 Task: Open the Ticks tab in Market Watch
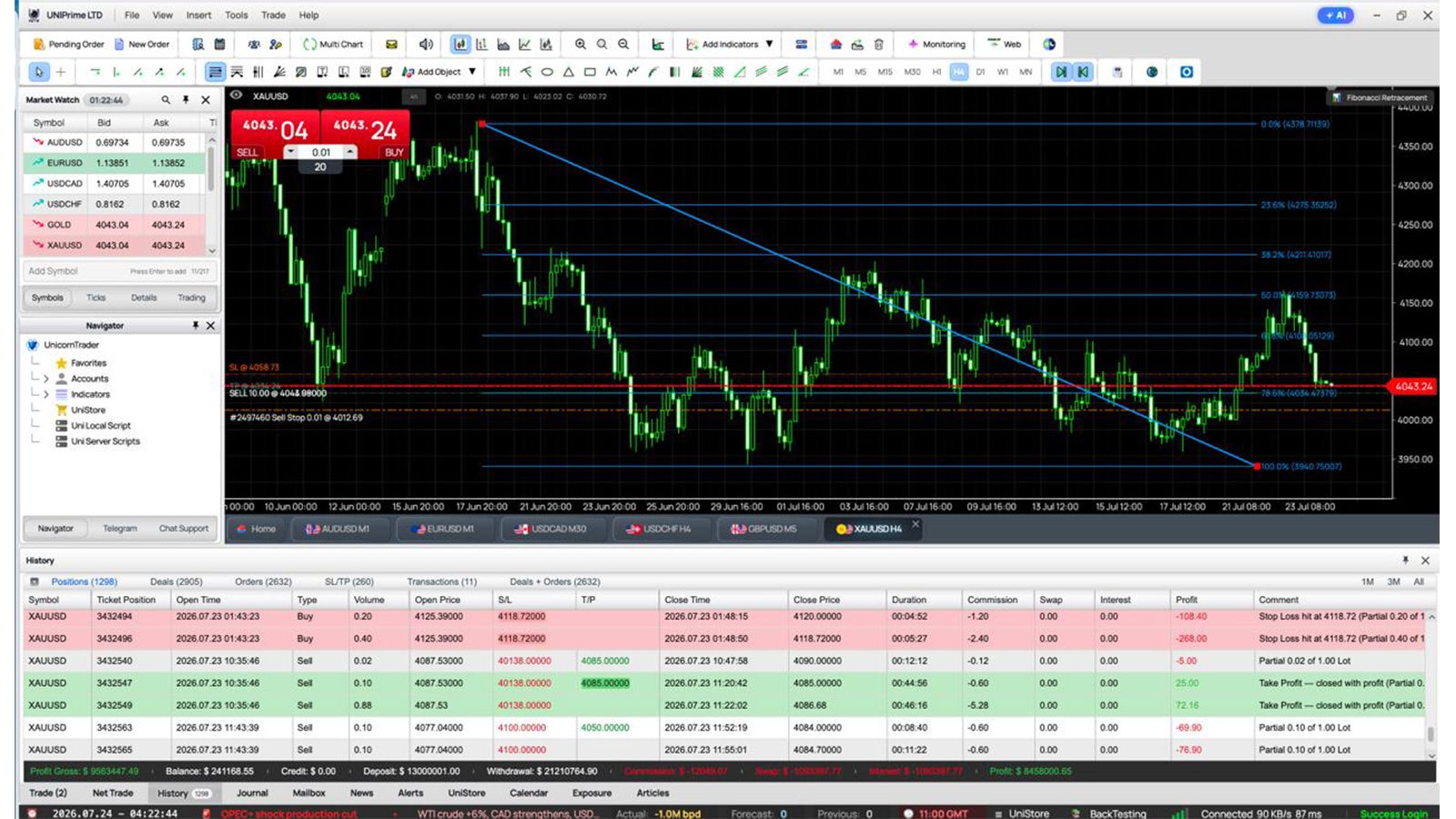pyautogui.click(x=96, y=298)
